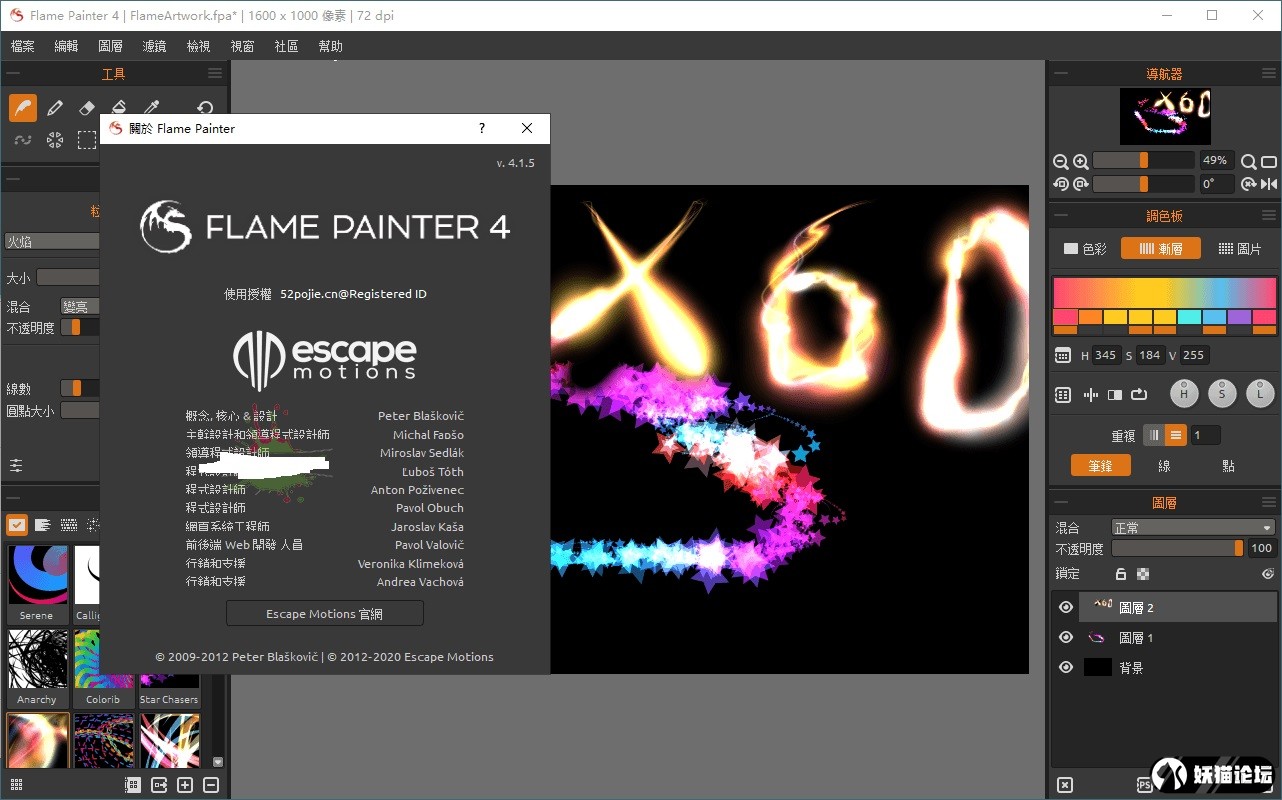Click the reset tool icon in Tools panel
The height and width of the screenshot is (800, 1282).
[x=205, y=108]
